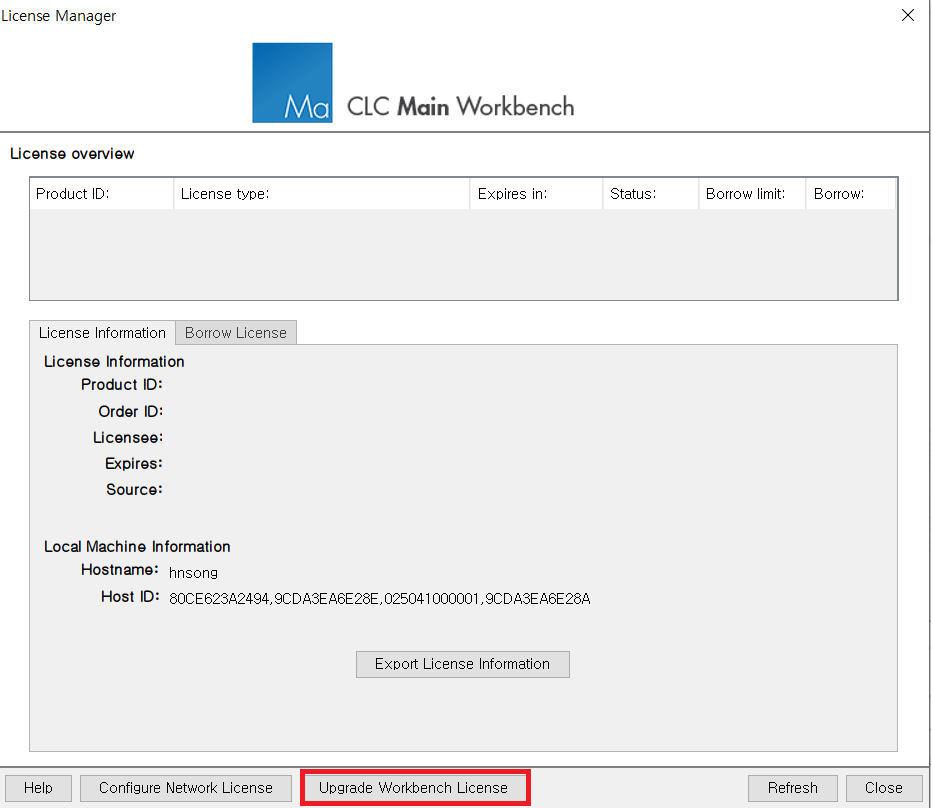The width and height of the screenshot is (933, 808).
Task: Export License Information to file
Action: pyautogui.click(x=462, y=664)
